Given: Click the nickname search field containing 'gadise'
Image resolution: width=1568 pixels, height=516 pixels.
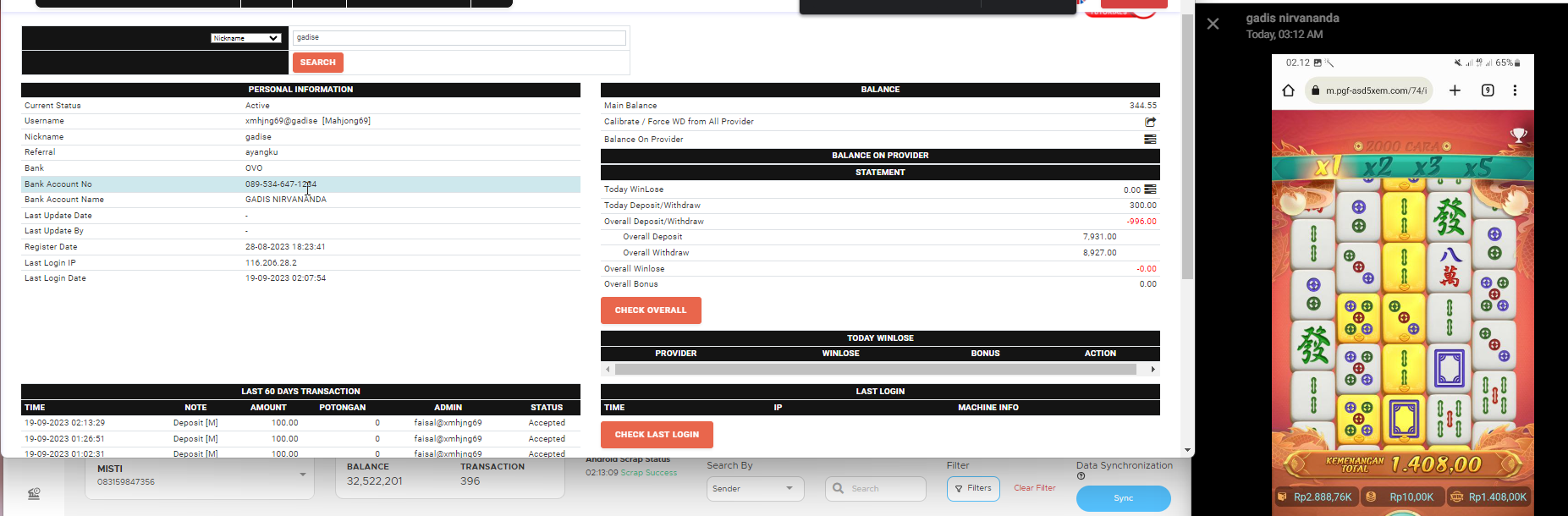Looking at the screenshot, I should [459, 38].
